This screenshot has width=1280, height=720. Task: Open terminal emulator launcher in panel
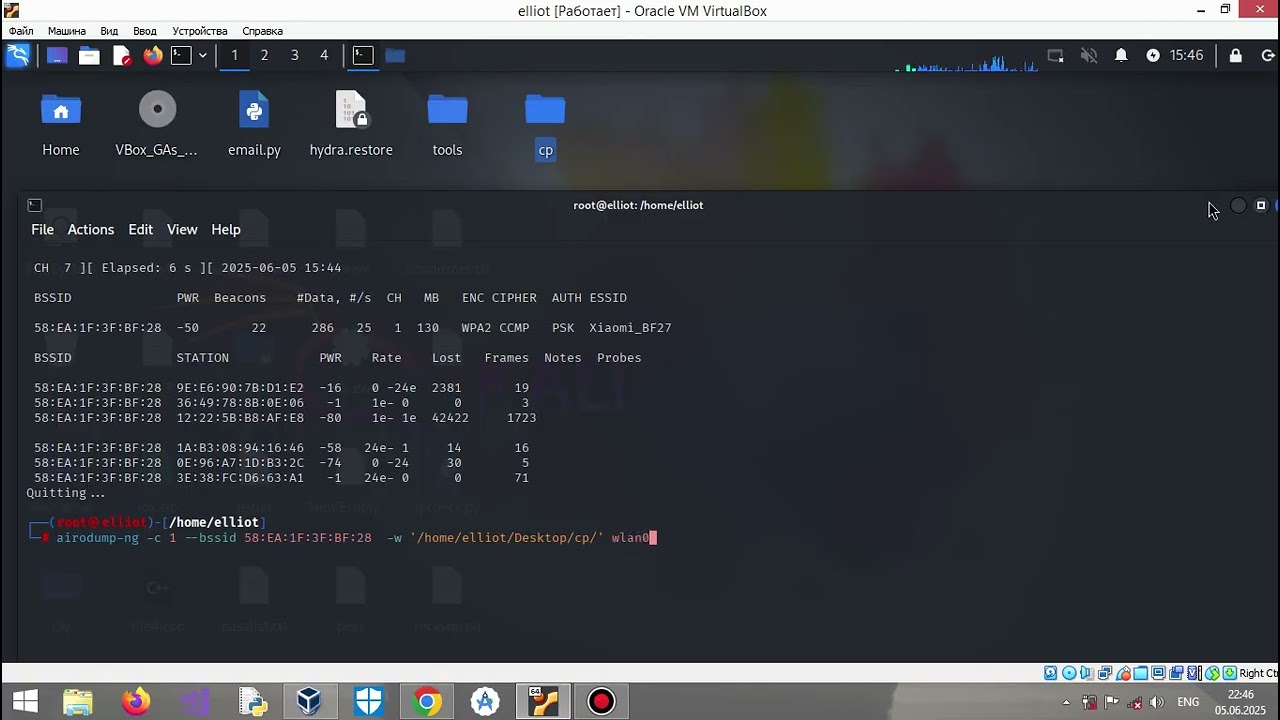(x=181, y=55)
